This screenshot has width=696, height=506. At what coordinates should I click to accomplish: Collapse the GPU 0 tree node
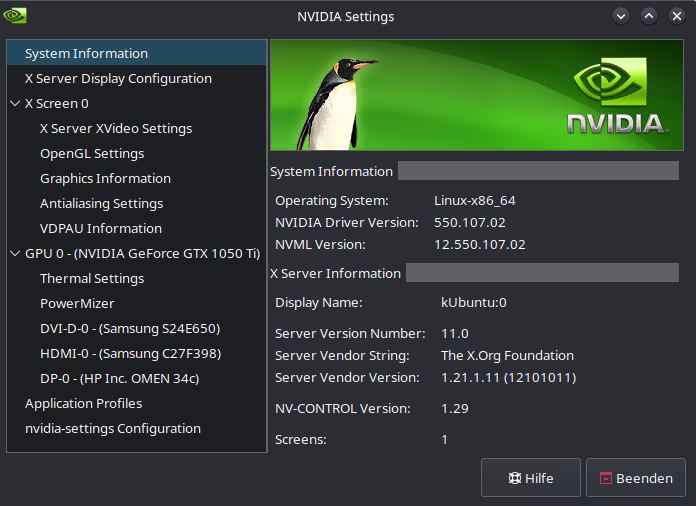point(15,253)
